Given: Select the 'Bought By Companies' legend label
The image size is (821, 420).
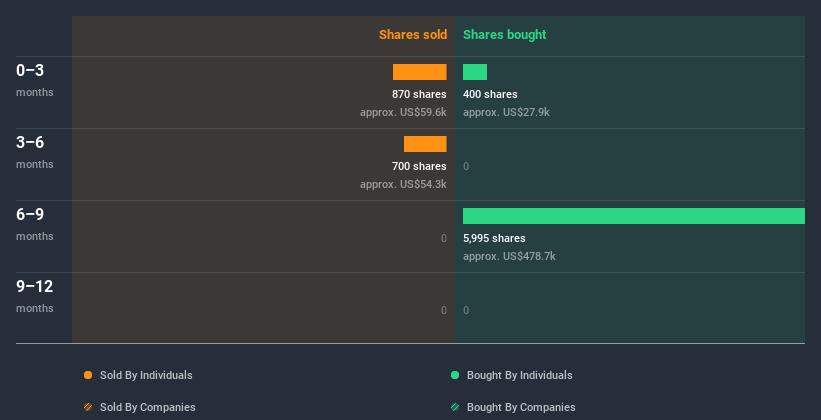Looking at the screenshot, I should click(521, 407).
